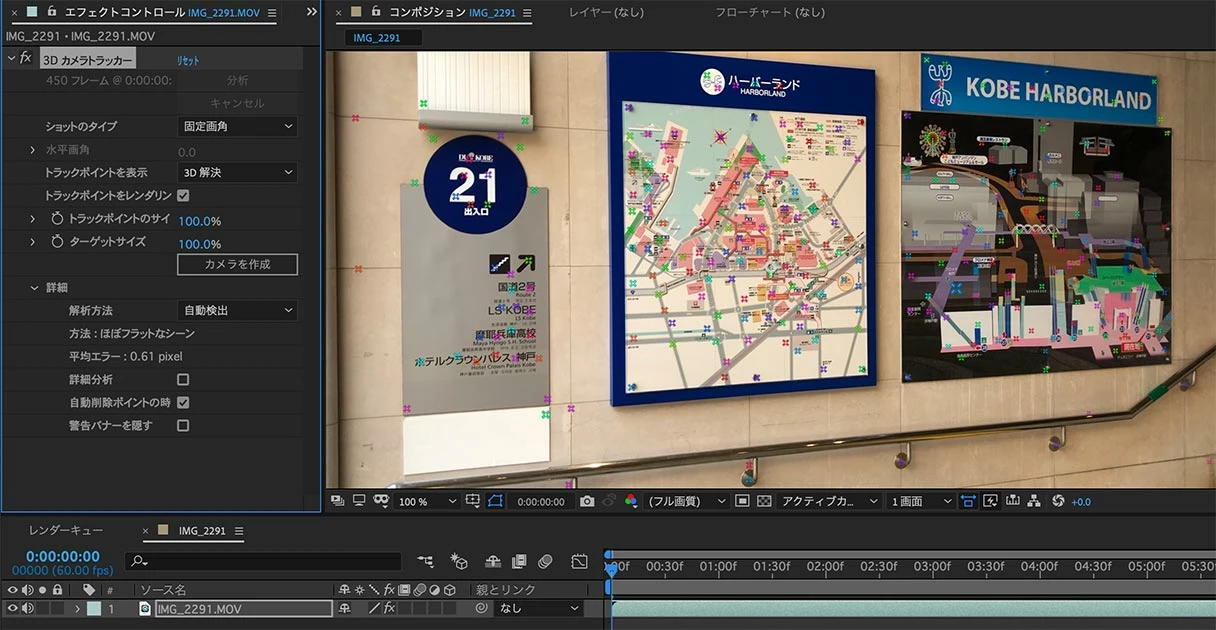Click the stopwatch for ターゲットサイズ

coord(57,242)
